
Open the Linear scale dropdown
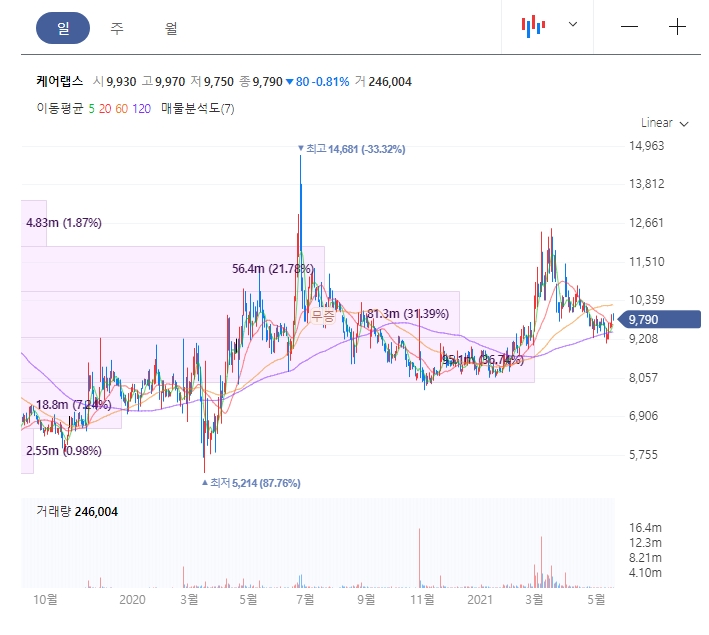tap(664, 123)
